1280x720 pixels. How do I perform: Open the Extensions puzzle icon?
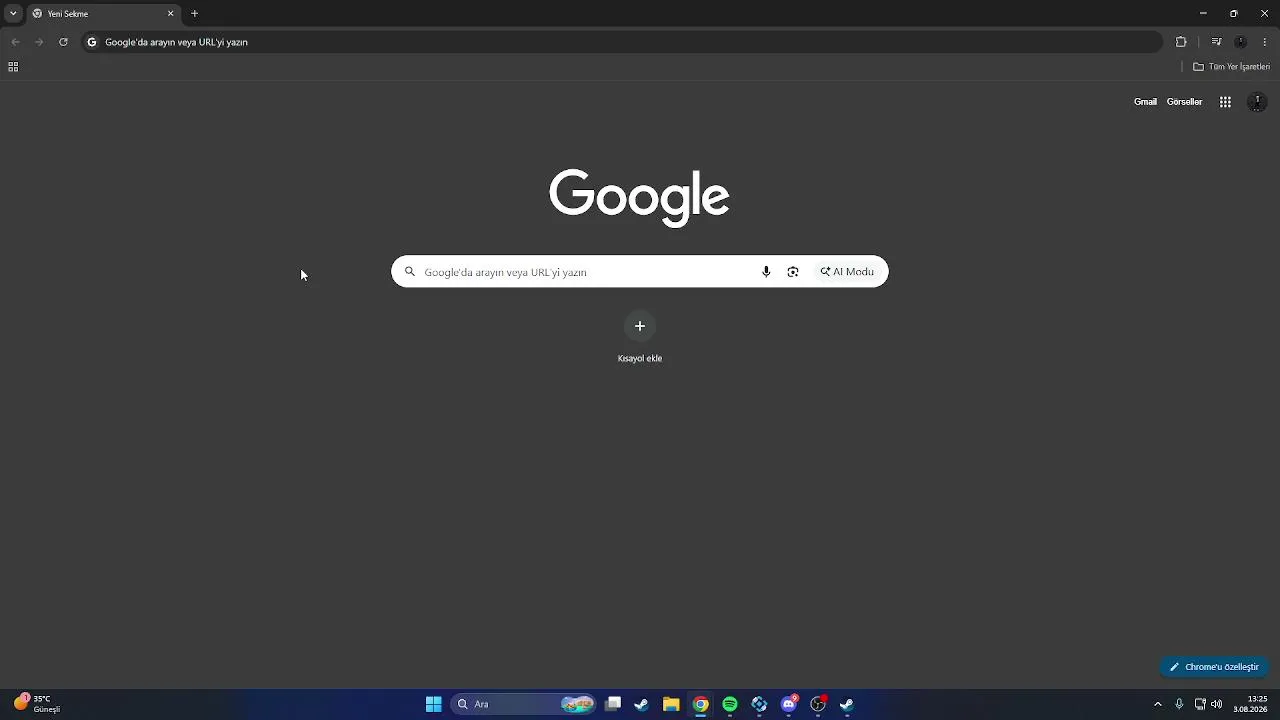1181,42
